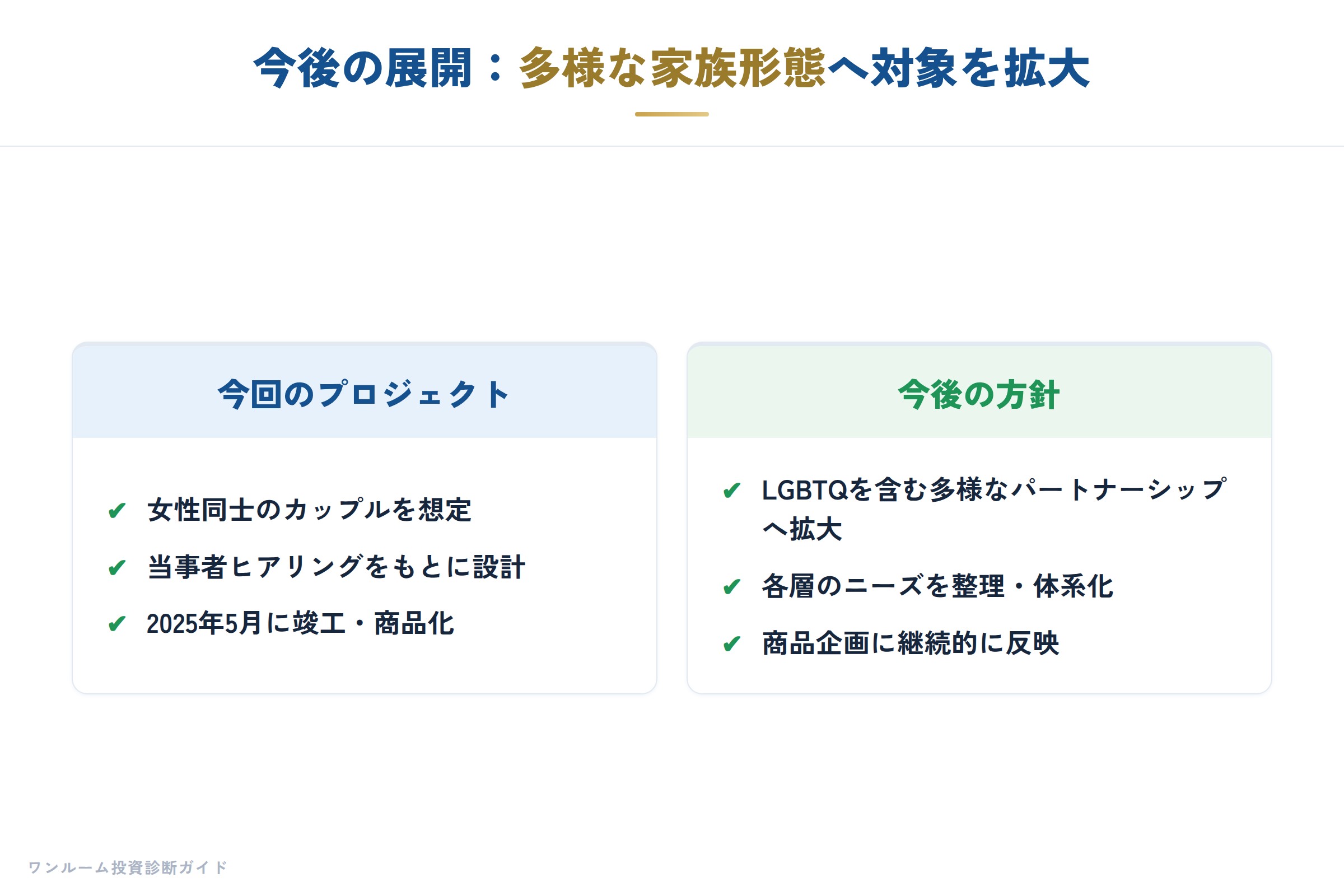Click the gold highlighted text 多様な家族形態
The width and height of the screenshot is (1344, 896).
(x=673, y=68)
